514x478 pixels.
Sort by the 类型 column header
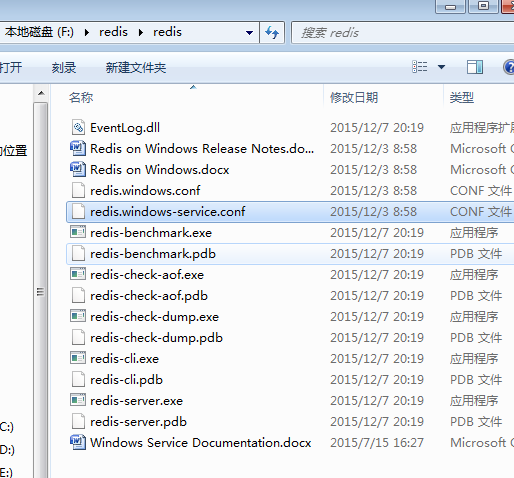point(462,97)
